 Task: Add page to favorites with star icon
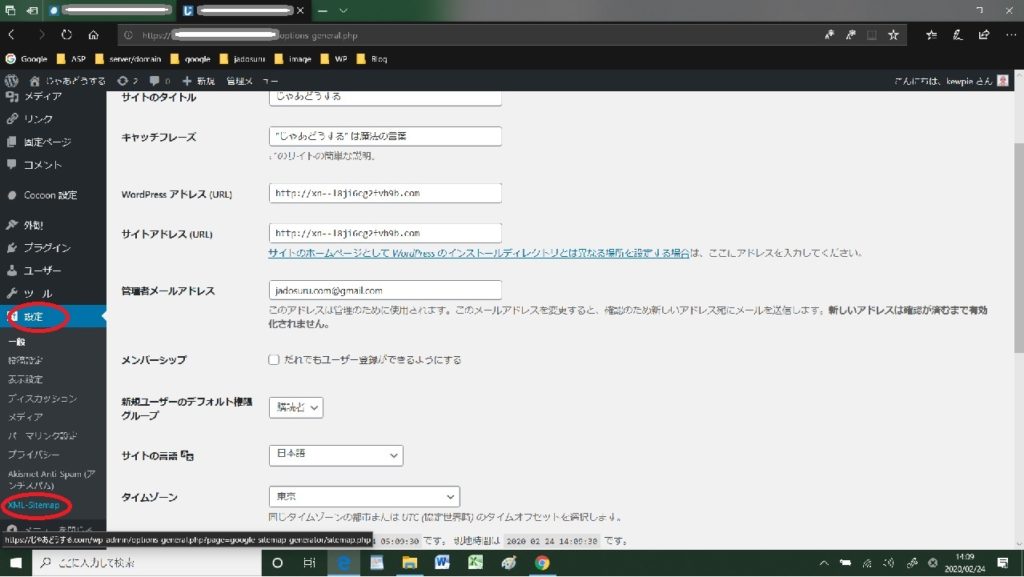(x=893, y=34)
